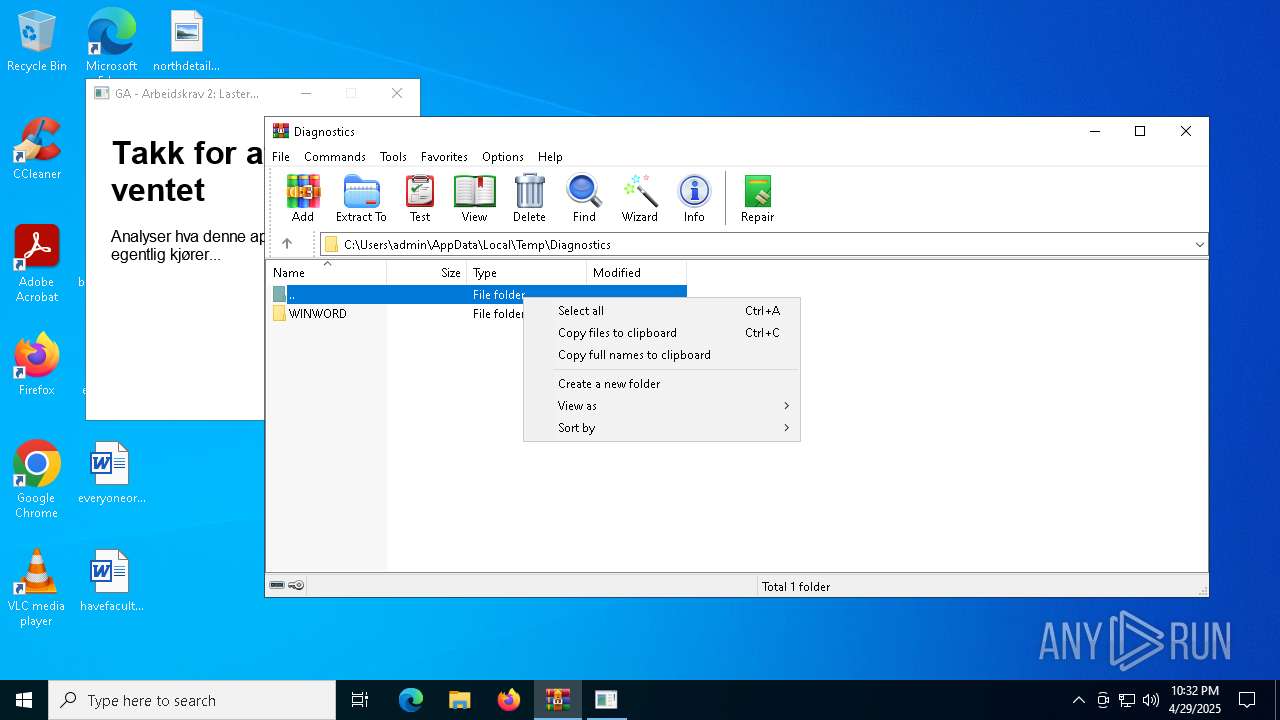
Task: Open the Find magnifier tool
Action: (x=584, y=198)
